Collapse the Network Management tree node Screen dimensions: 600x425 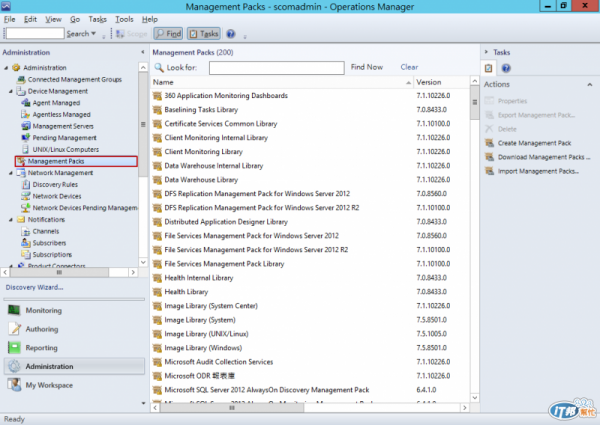coord(11,173)
